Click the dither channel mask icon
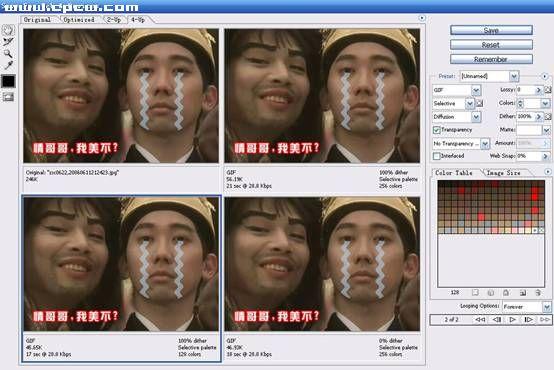This screenshot has width=554, height=370. click(548, 116)
